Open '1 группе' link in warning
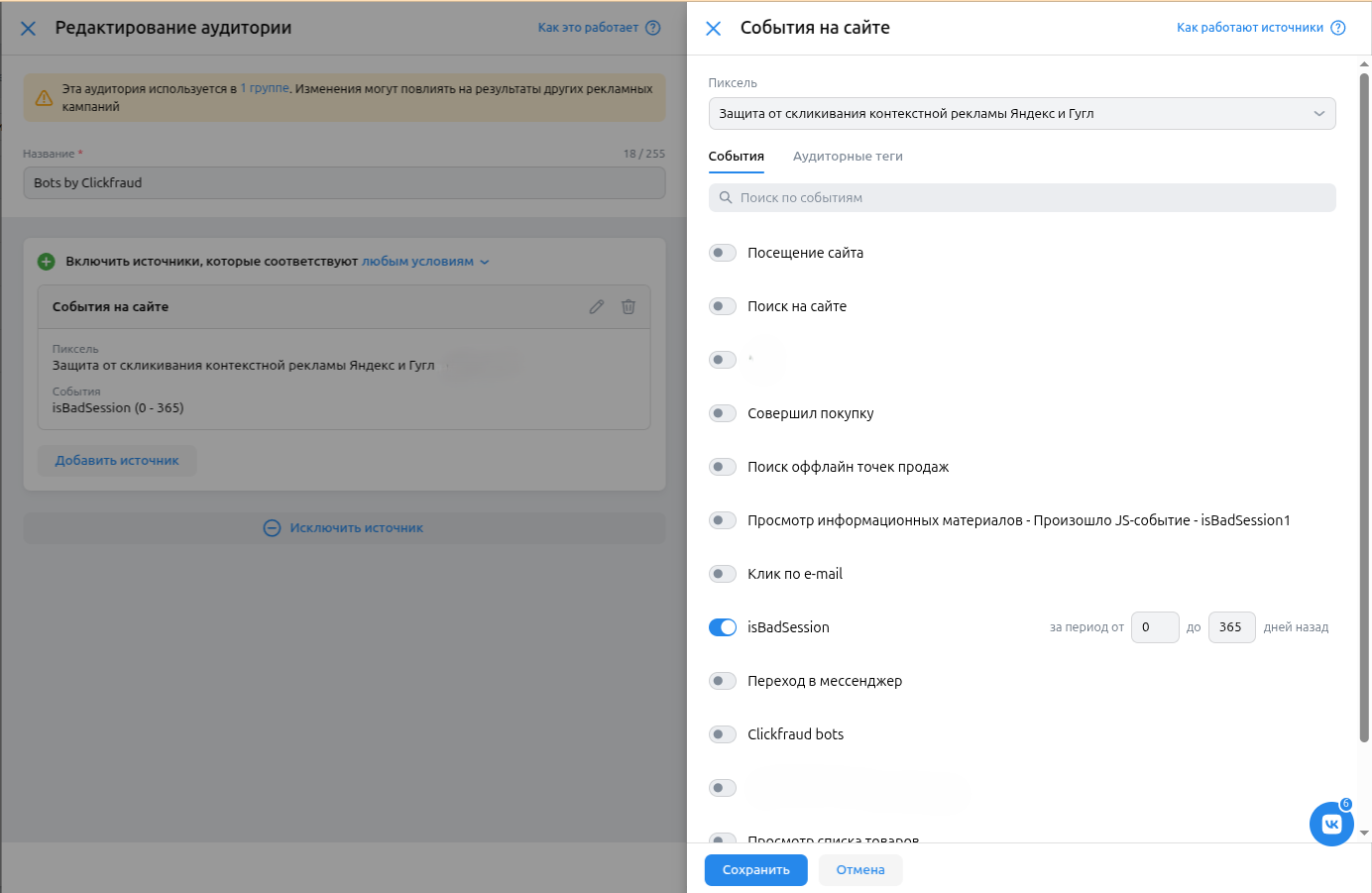1372x893 pixels. [265, 88]
